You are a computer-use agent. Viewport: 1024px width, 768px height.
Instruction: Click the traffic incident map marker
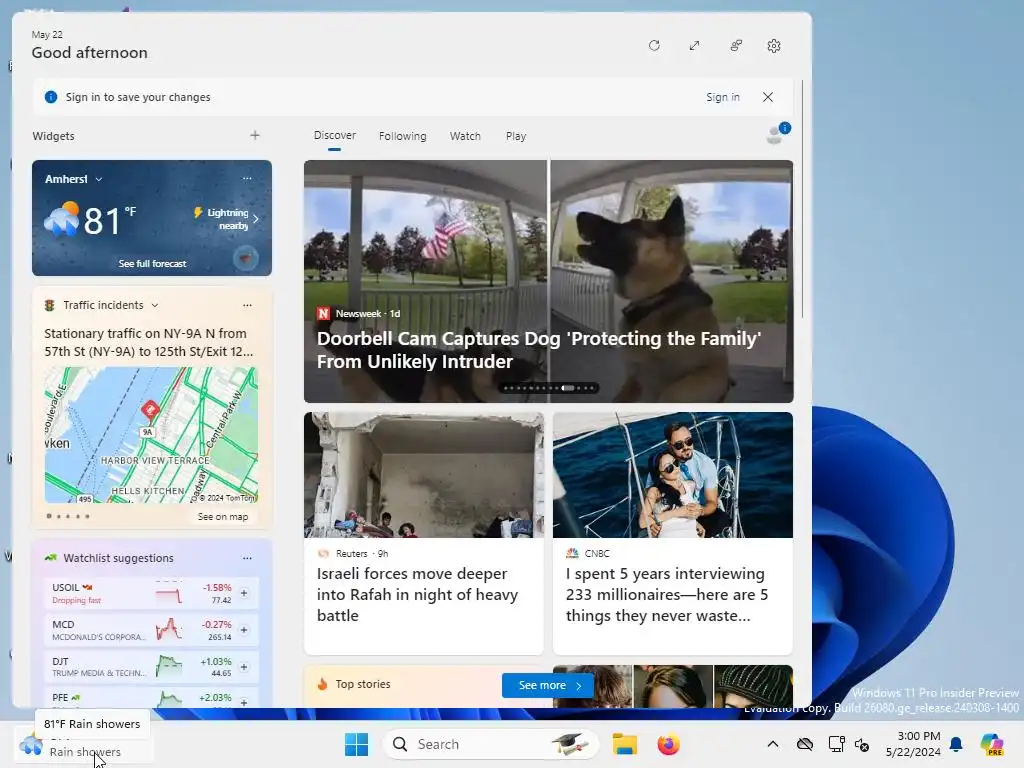[x=150, y=410]
